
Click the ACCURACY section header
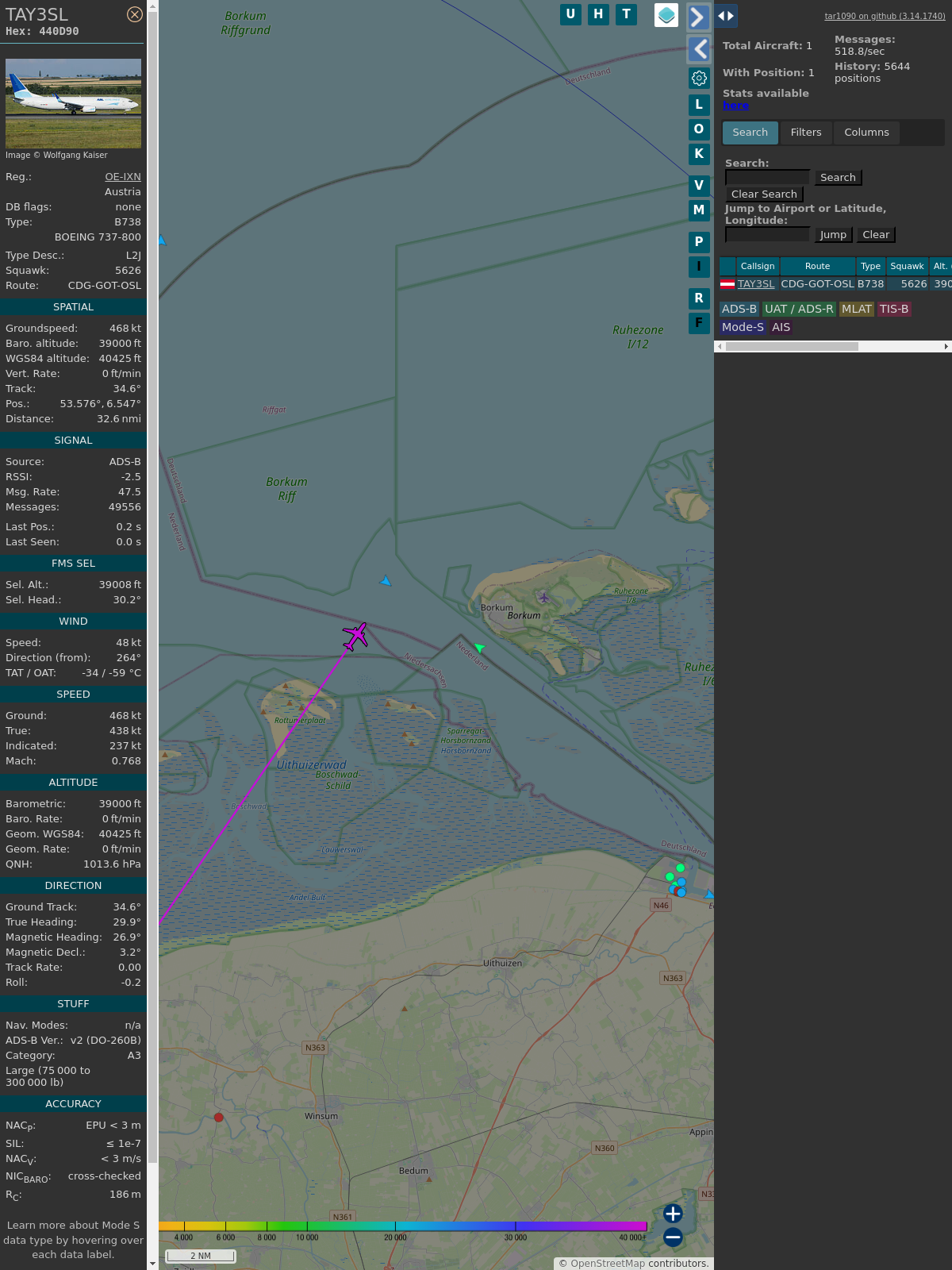point(73,1104)
